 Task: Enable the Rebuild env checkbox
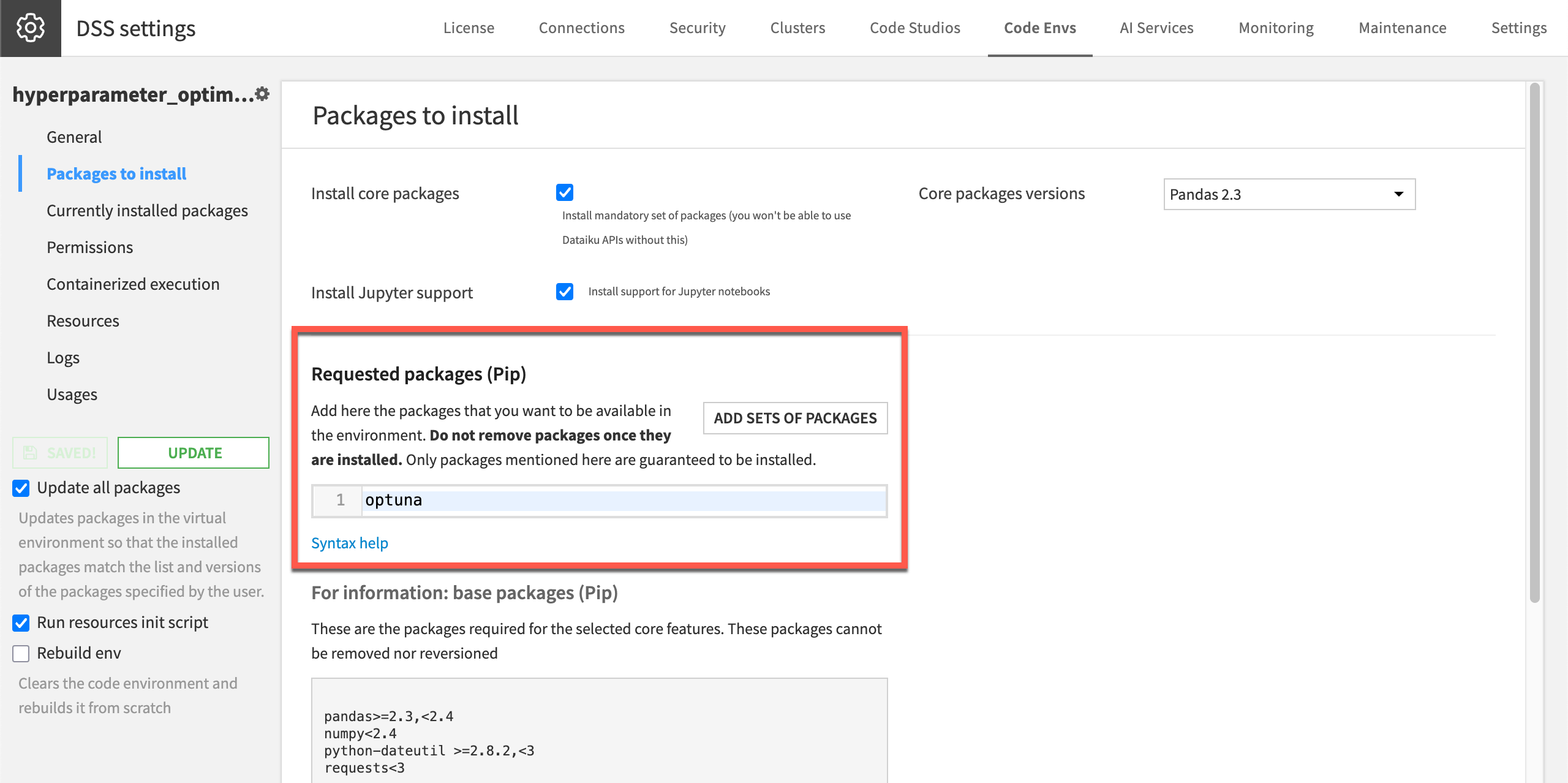click(x=21, y=654)
